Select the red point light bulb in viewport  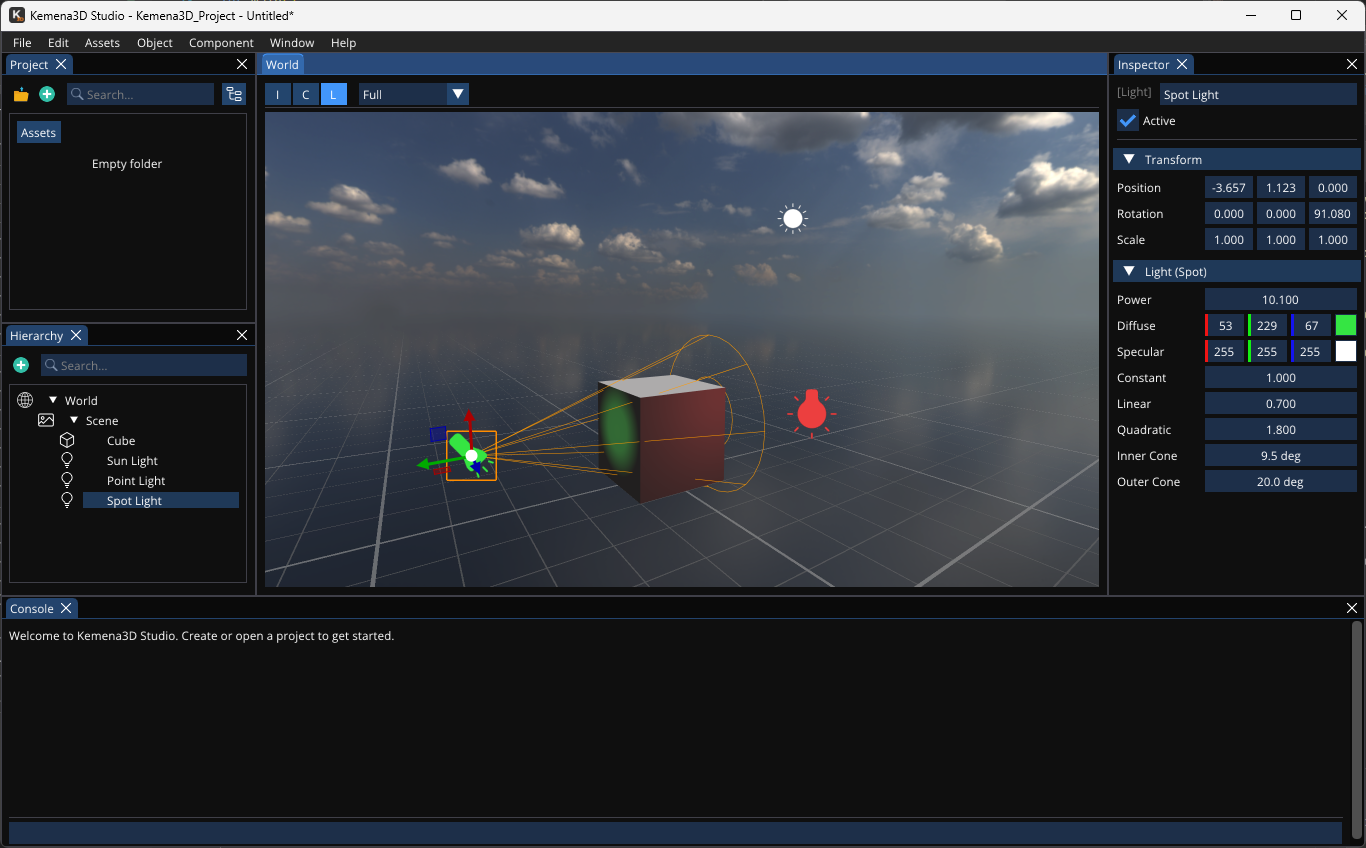811,411
